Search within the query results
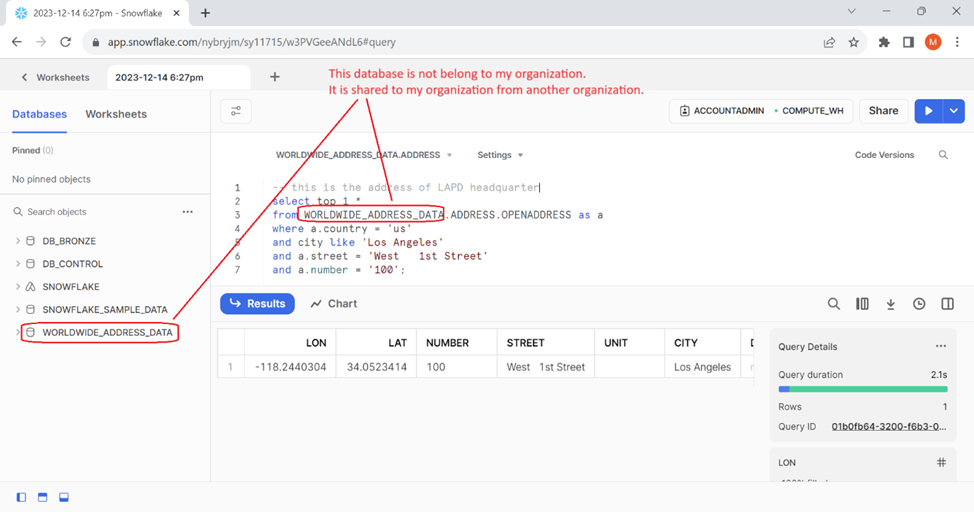Viewport: 974px width, 512px height. coord(833,304)
